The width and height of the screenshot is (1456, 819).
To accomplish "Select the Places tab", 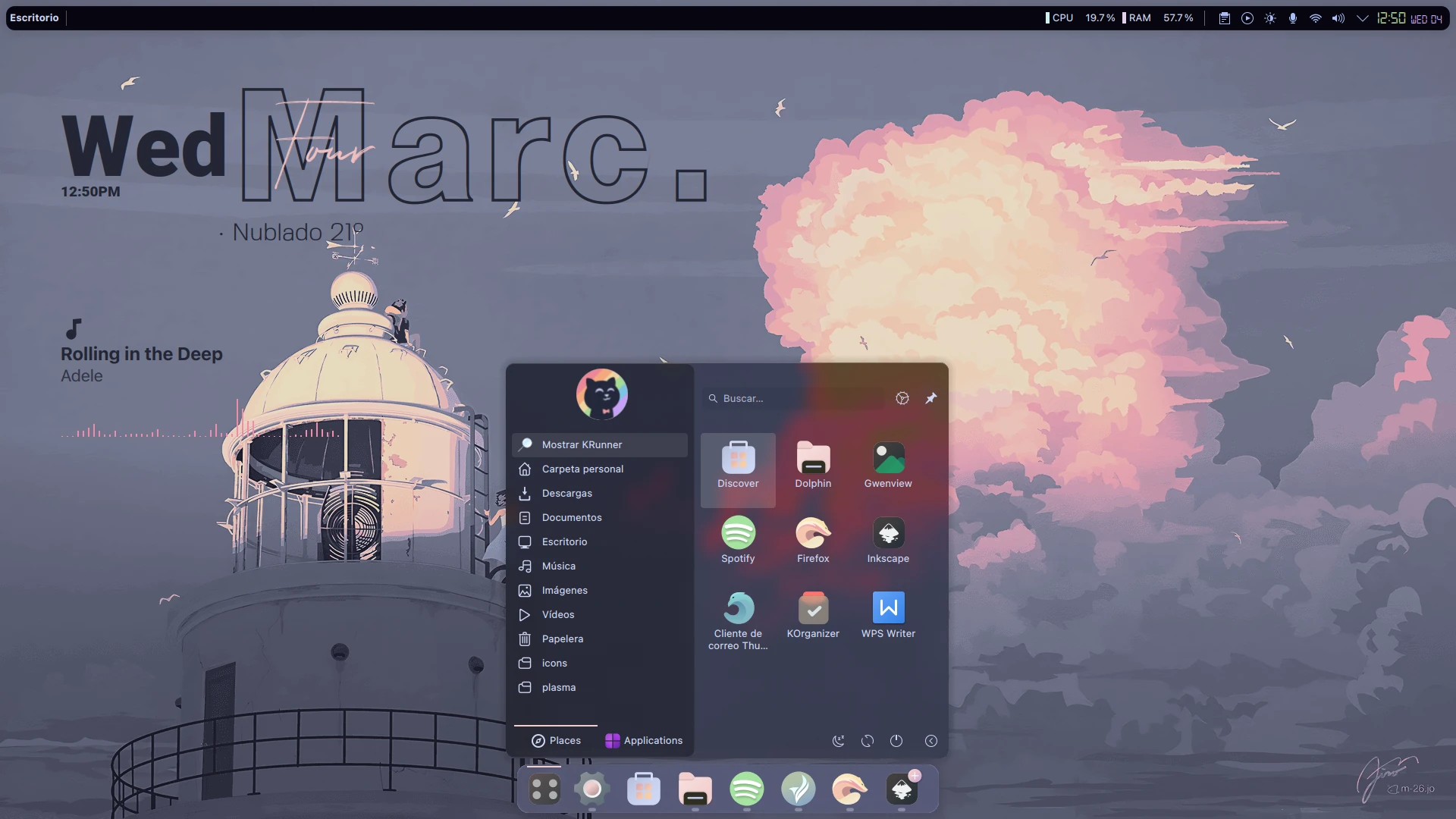I will (x=556, y=740).
